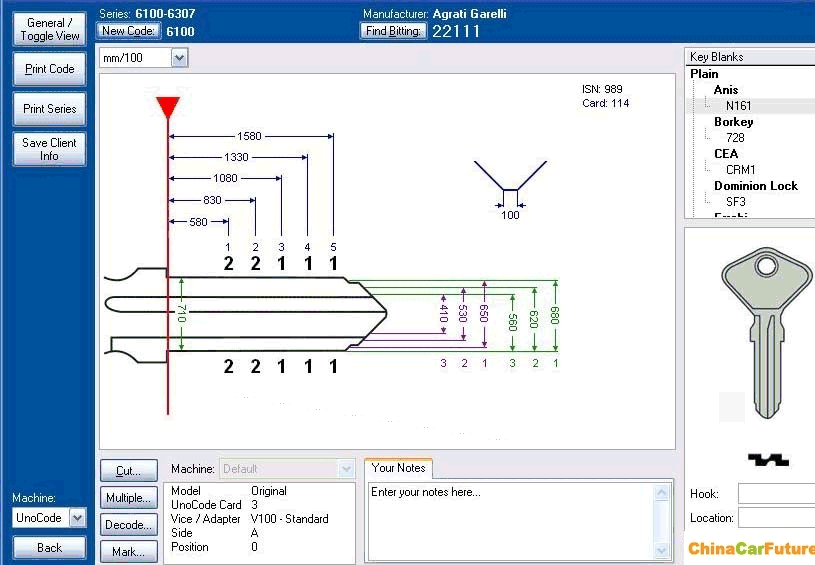The height and width of the screenshot is (565, 815).
Task: Click into the Hook input field
Action: click(776, 494)
